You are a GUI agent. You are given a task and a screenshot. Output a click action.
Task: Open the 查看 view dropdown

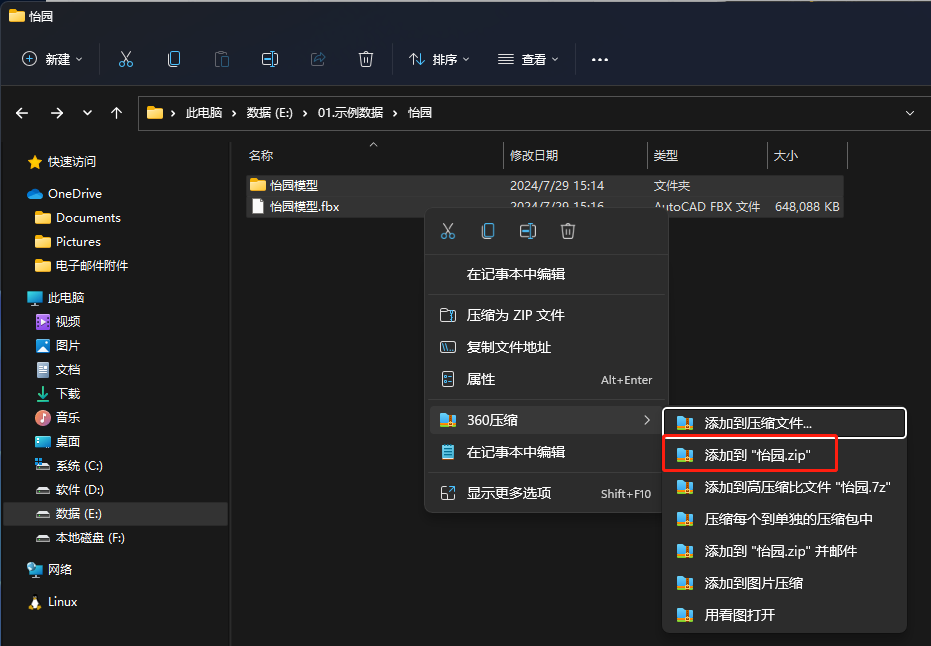[528, 59]
